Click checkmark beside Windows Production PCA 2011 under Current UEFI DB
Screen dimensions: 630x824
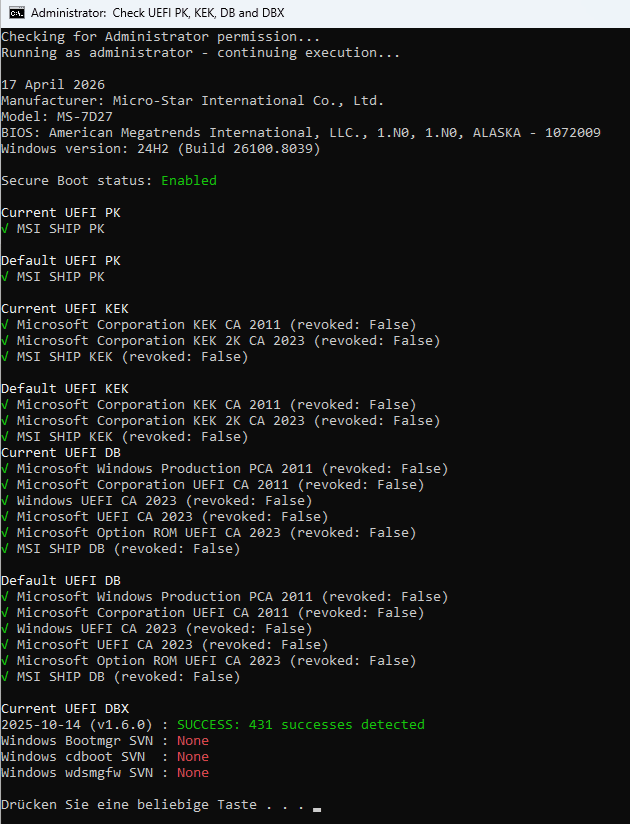pos(5,469)
